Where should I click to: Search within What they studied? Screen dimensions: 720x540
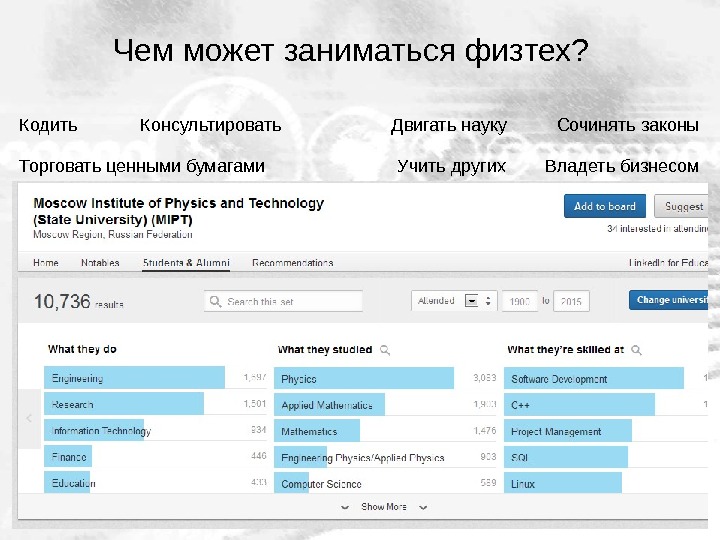tap(385, 350)
